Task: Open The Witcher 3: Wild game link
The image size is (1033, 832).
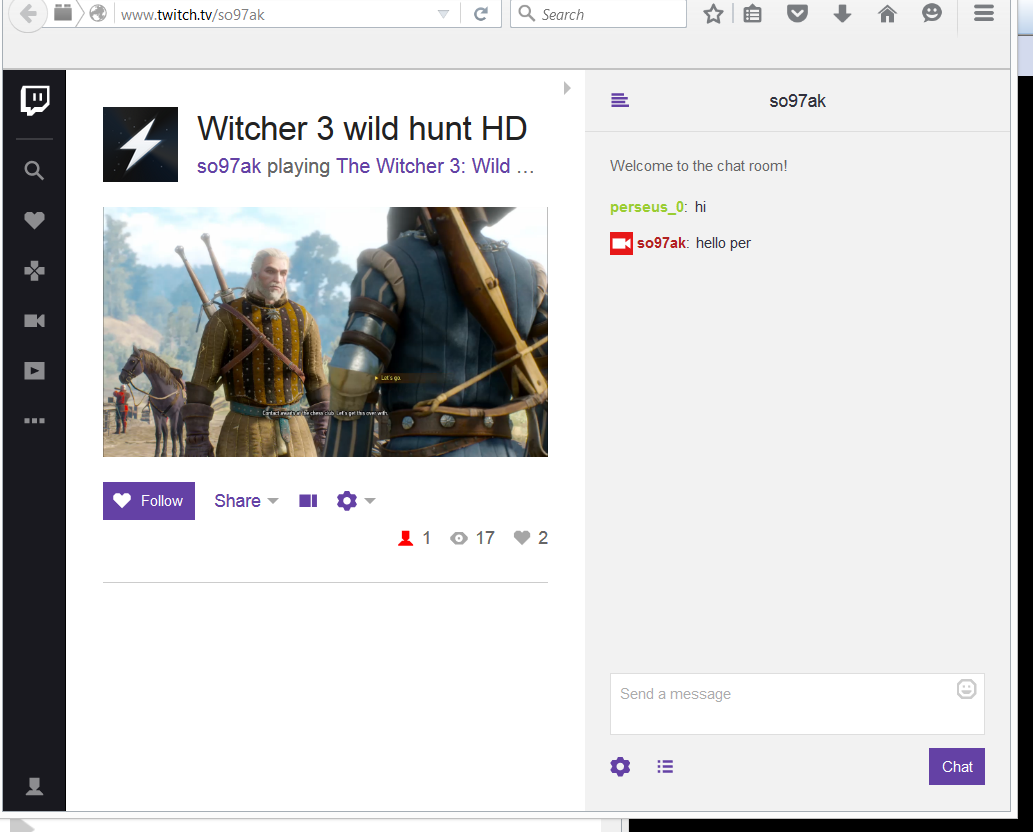Action: click(x=434, y=166)
